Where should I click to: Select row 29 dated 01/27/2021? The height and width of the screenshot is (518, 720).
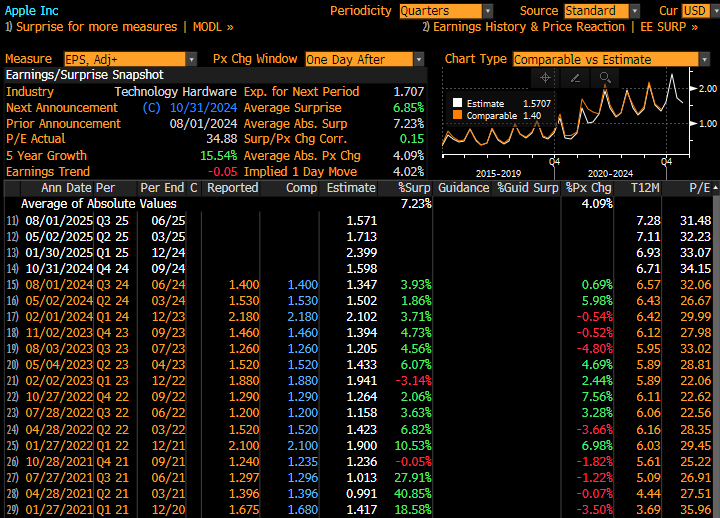[359, 510]
